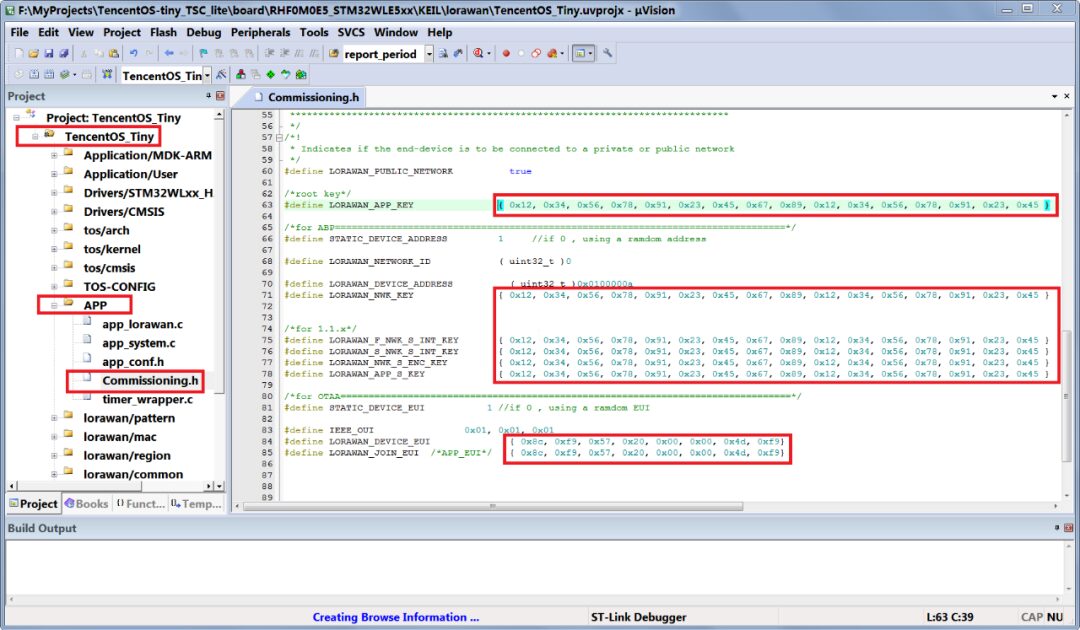Viewport: 1080px width, 630px height.
Task: Open Manage Project Items icon
Action: click(x=240, y=75)
